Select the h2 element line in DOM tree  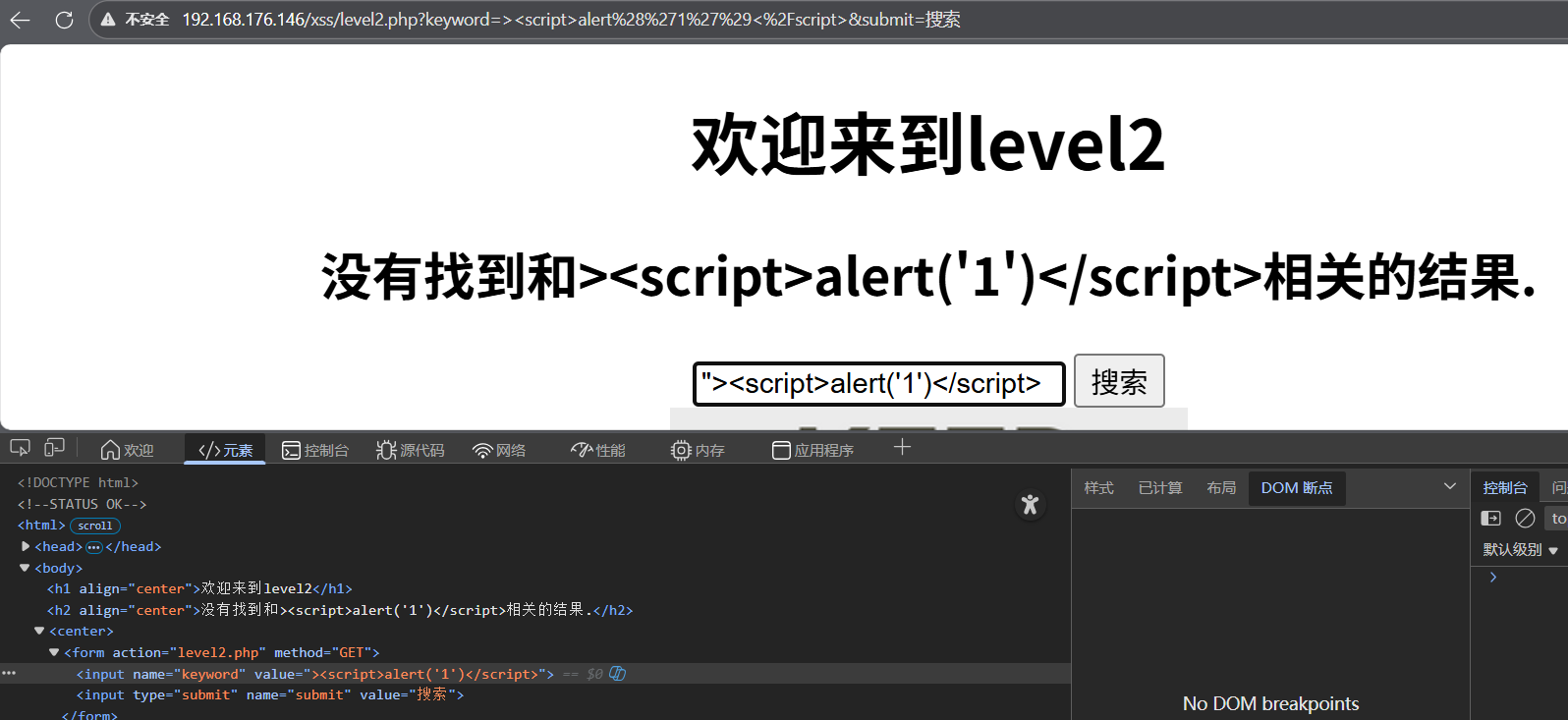coord(340,610)
